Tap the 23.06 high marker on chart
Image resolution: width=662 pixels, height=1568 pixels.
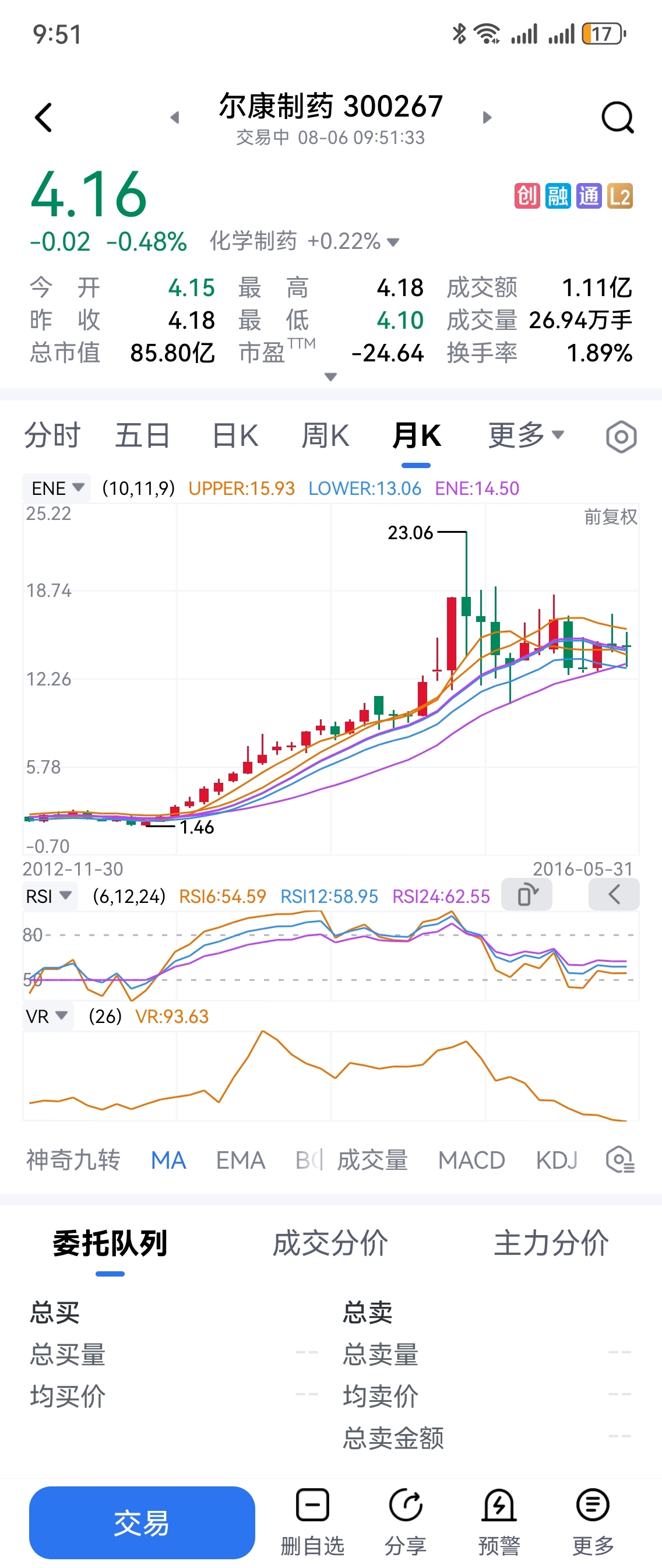tap(411, 533)
